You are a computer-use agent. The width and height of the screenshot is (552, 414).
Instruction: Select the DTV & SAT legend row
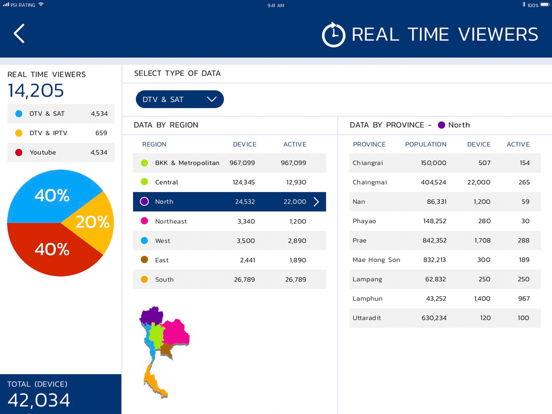(x=61, y=113)
